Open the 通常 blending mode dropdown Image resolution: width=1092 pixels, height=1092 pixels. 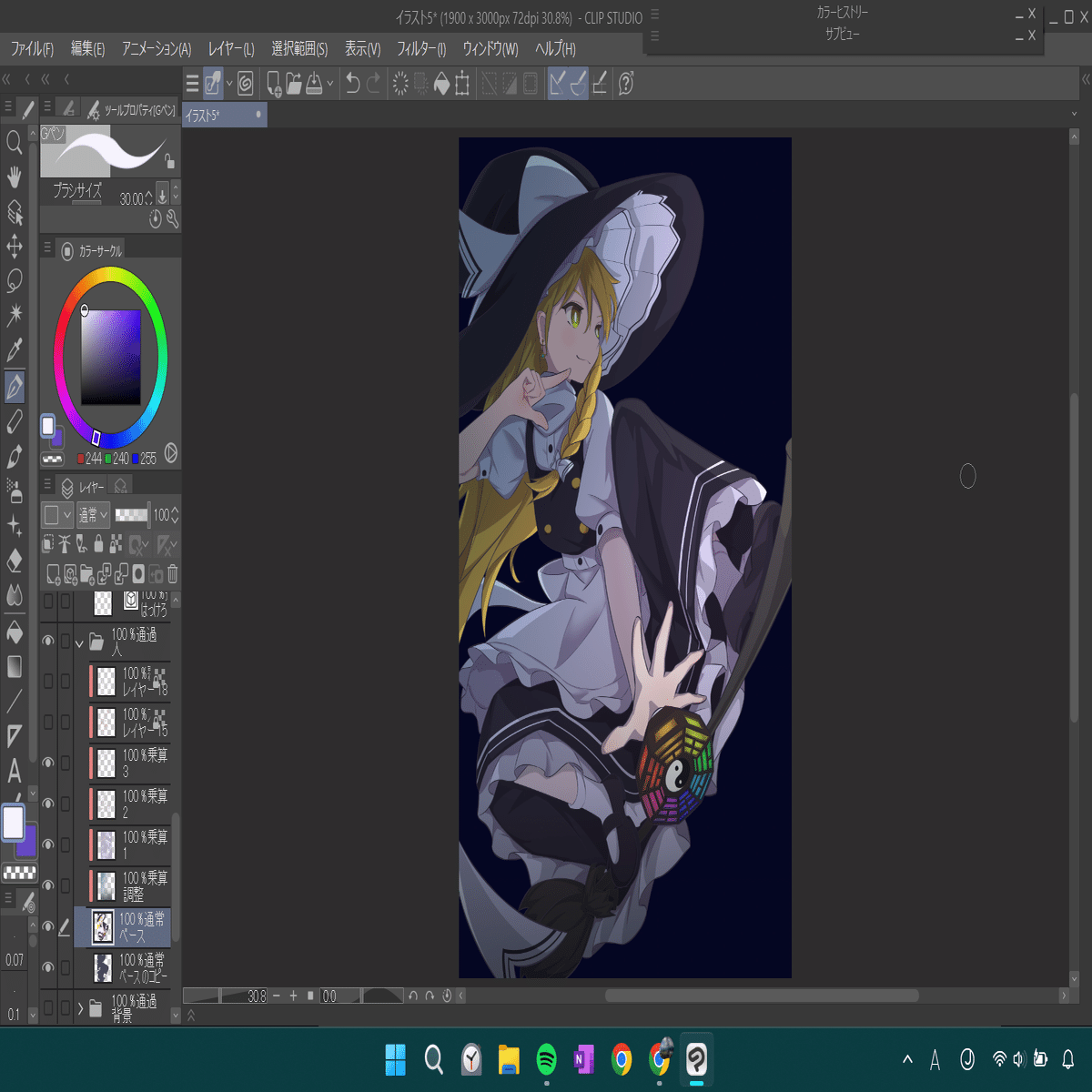pos(93,515)
